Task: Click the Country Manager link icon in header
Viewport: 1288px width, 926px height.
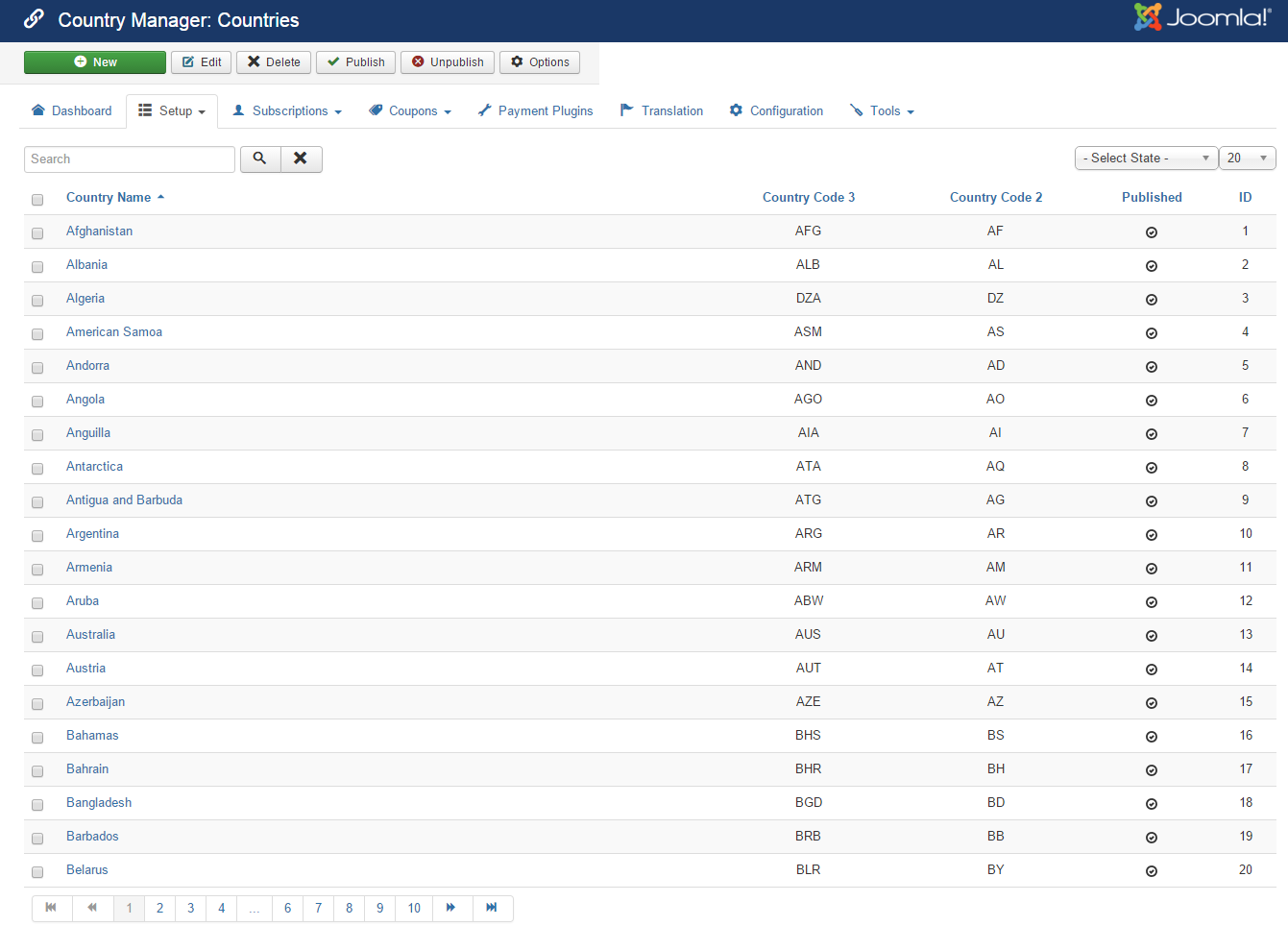Action: (34, 19)
